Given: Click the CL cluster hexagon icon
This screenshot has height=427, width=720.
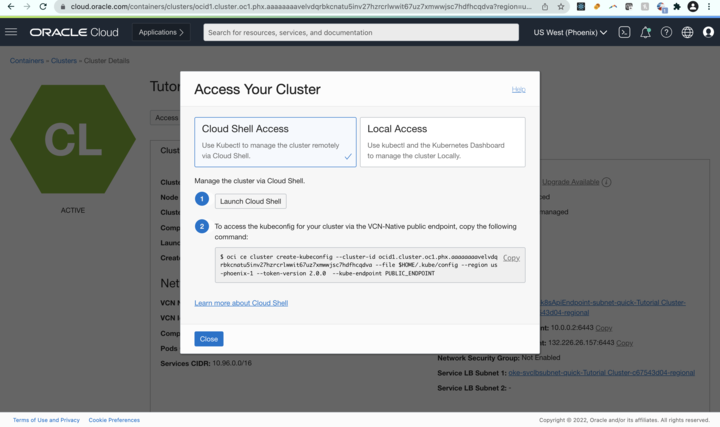Looking at the screenshot, I should (x=73, y=139).
